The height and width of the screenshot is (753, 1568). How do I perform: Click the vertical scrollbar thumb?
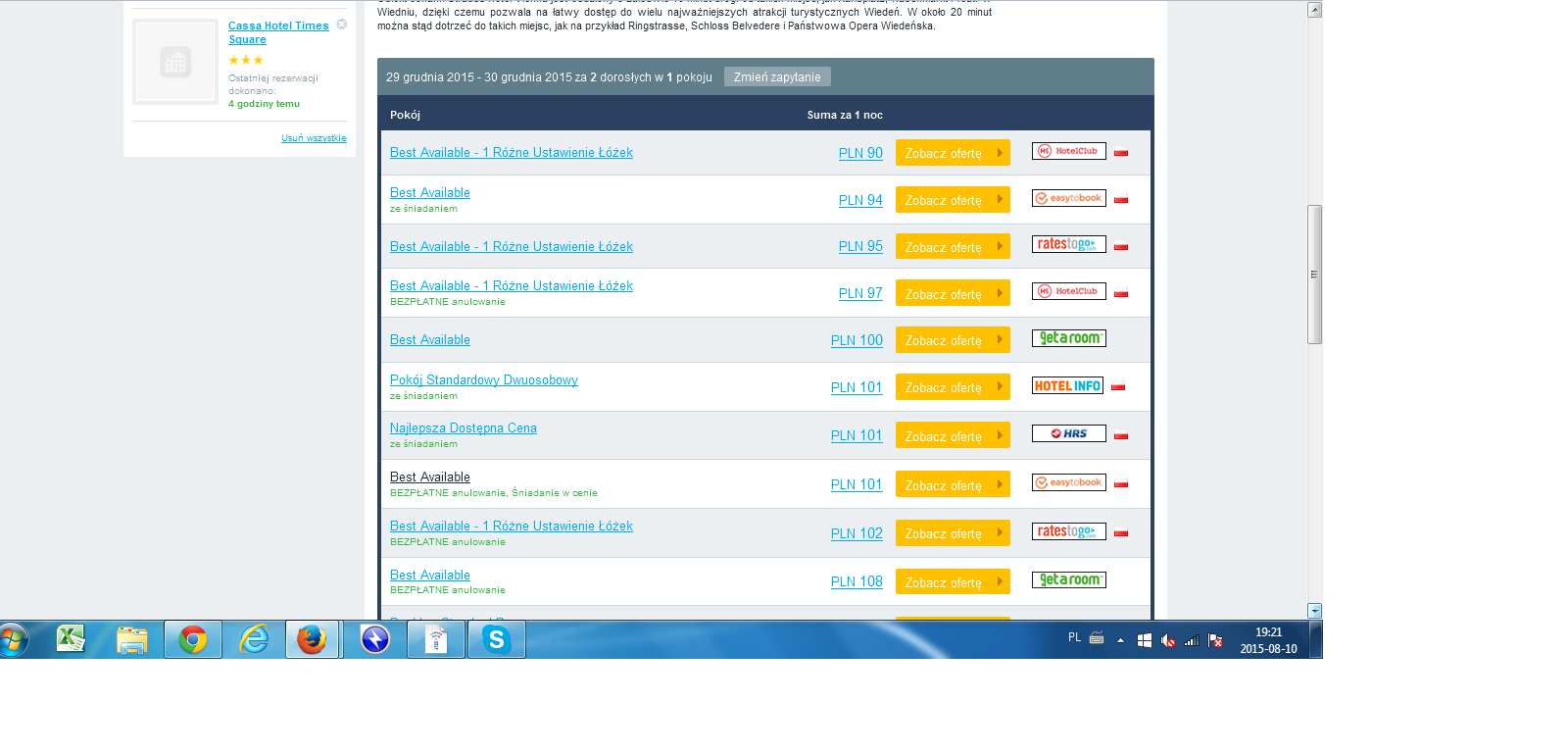coord(1315,275)
